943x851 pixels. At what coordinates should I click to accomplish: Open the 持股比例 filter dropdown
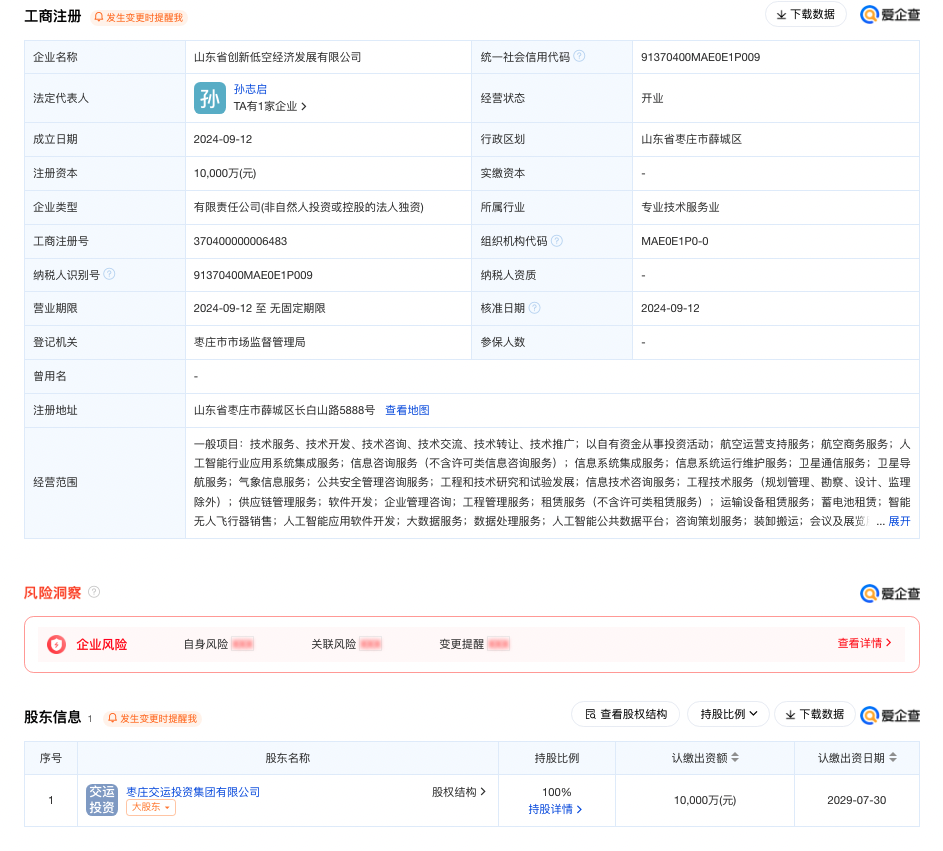[728, 714]
